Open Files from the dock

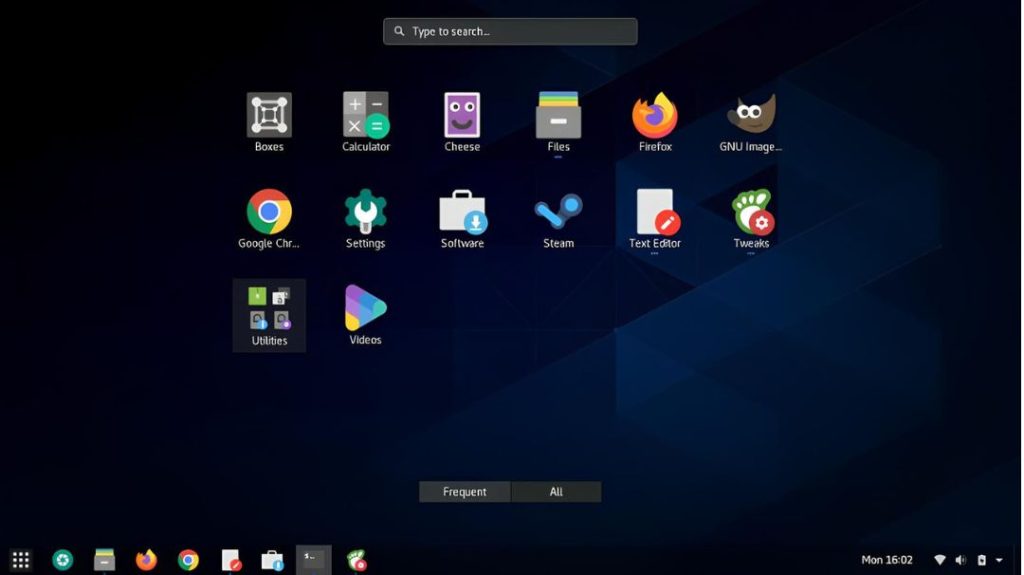[x=104, y=560]
